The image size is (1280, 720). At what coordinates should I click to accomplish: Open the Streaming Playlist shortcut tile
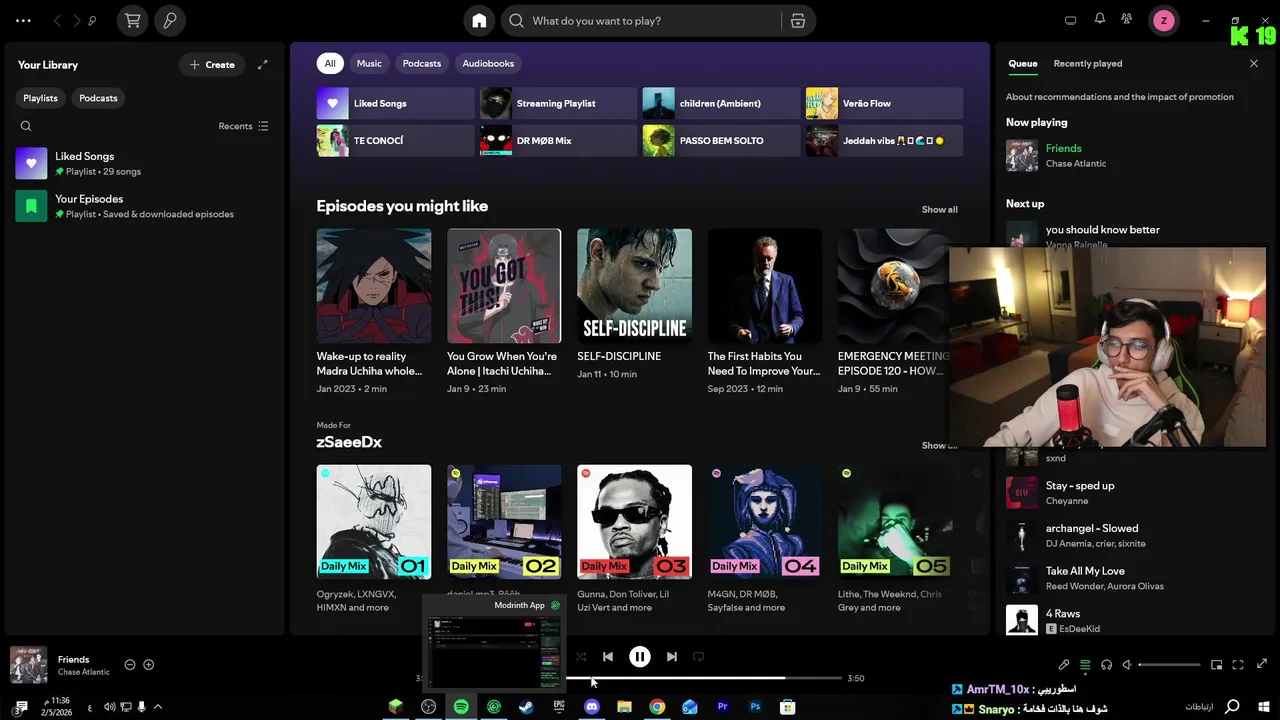pyautogui.click(x=558, y=103)
